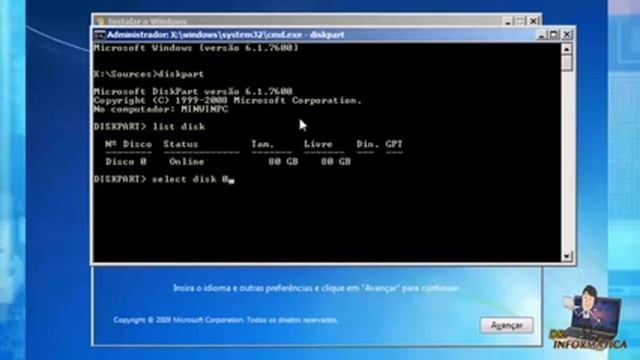Click the 'Status' column header

tap(181, 144)
